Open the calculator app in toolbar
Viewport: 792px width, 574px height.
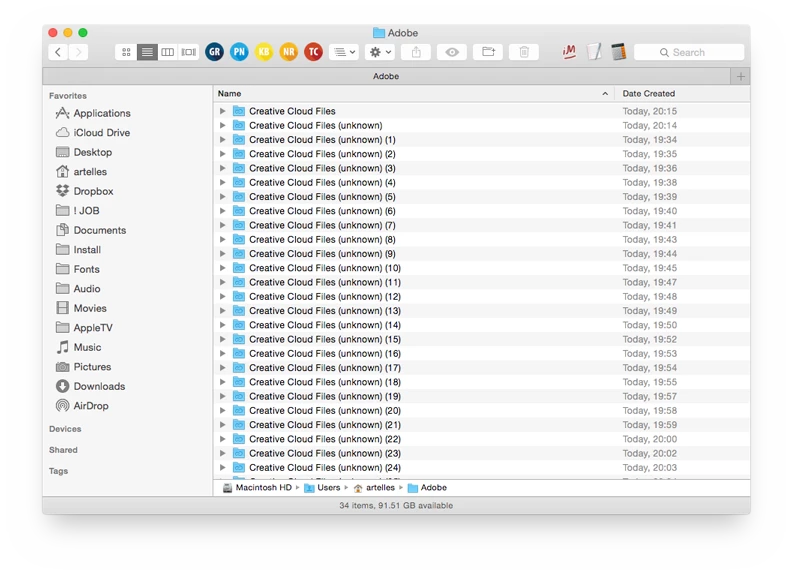click(619, 52)
